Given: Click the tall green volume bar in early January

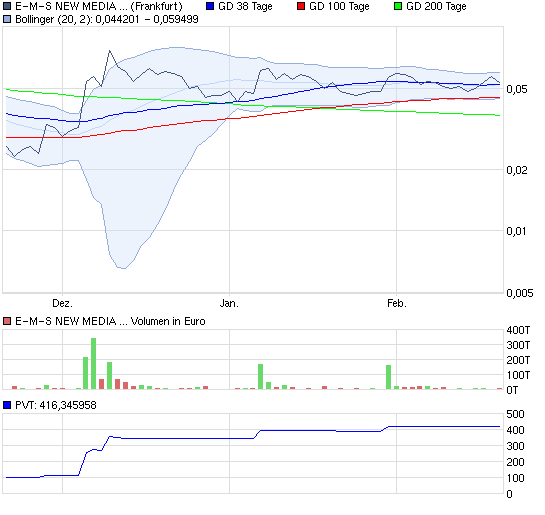Looking at the screenshot, I should click(x=261, y=377).
